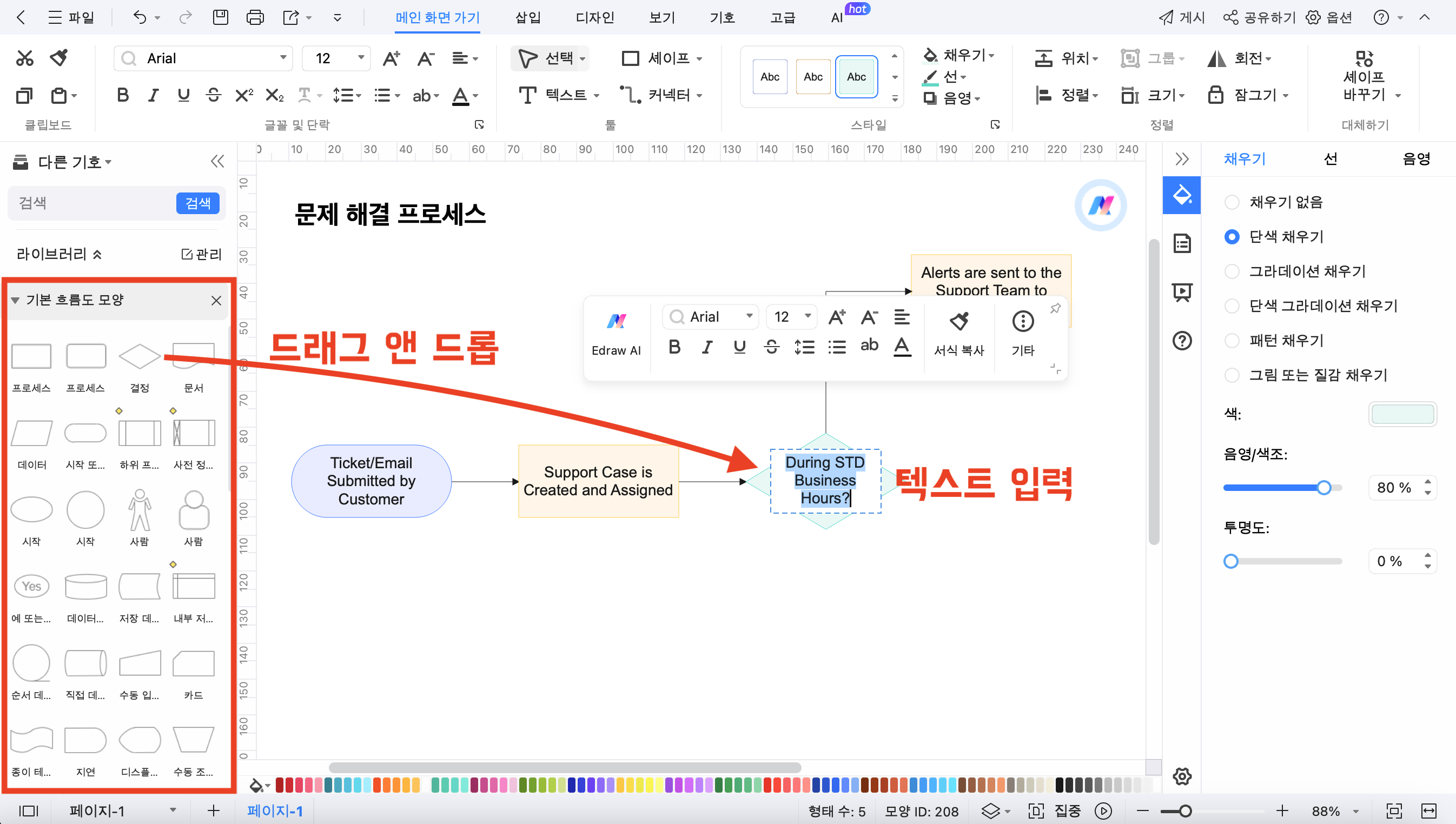Image resolution: width=1456 pixels, height=824 pixels.
Task: Select the 단색 그라데이션 채우기 radio option
Action: pyautogui.click(x=1231, y=305)
